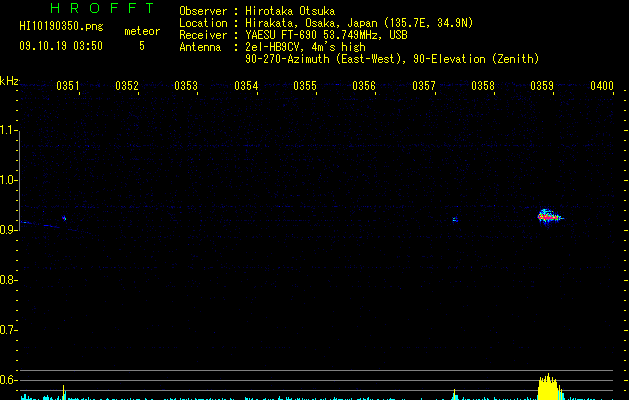This screenshot has width=629, height=400.
Task: Click the 0356 time marker
Action: click(364, 86)
